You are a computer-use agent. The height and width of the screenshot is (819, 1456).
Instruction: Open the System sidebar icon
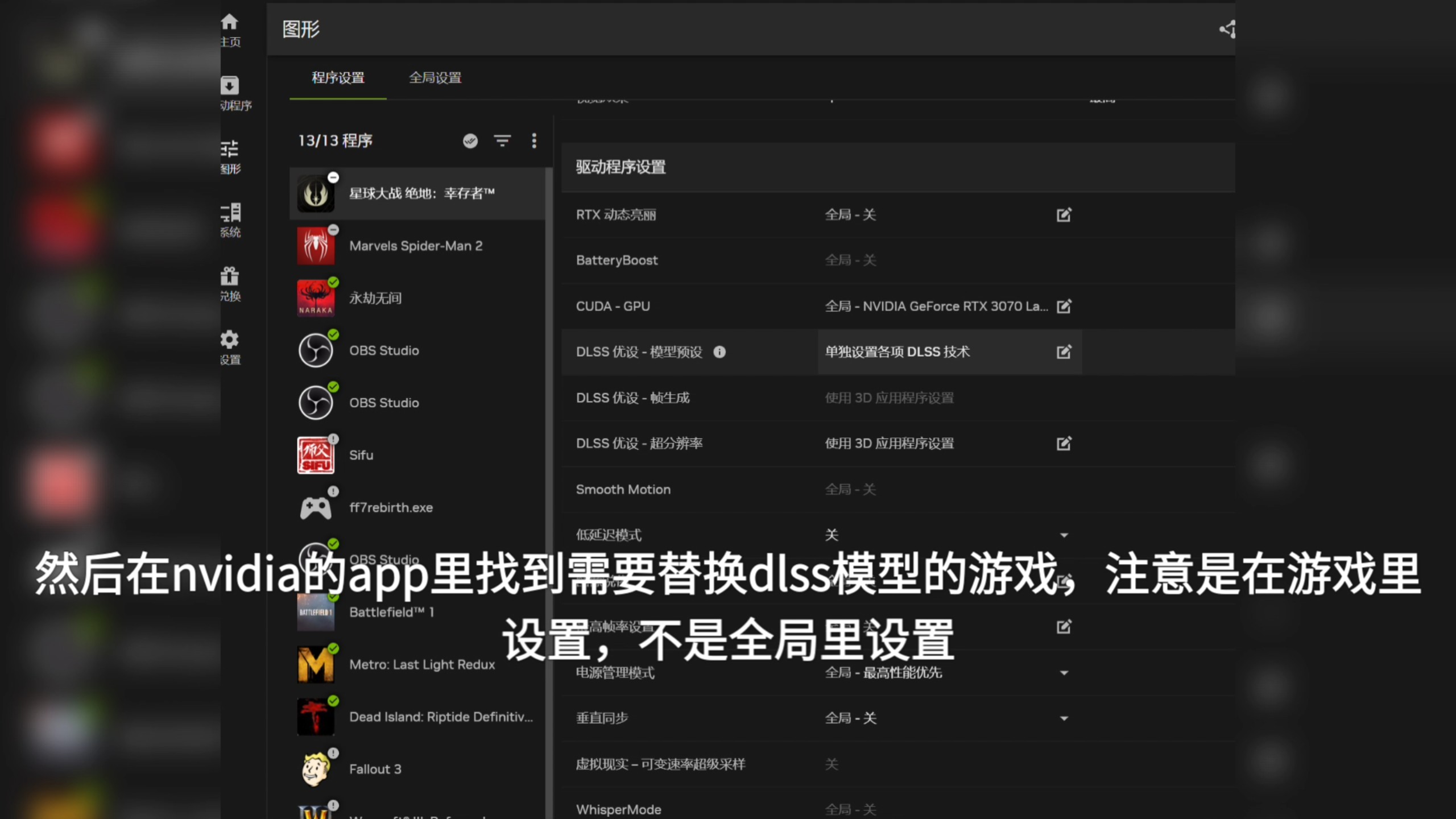(x=231, y=213)
